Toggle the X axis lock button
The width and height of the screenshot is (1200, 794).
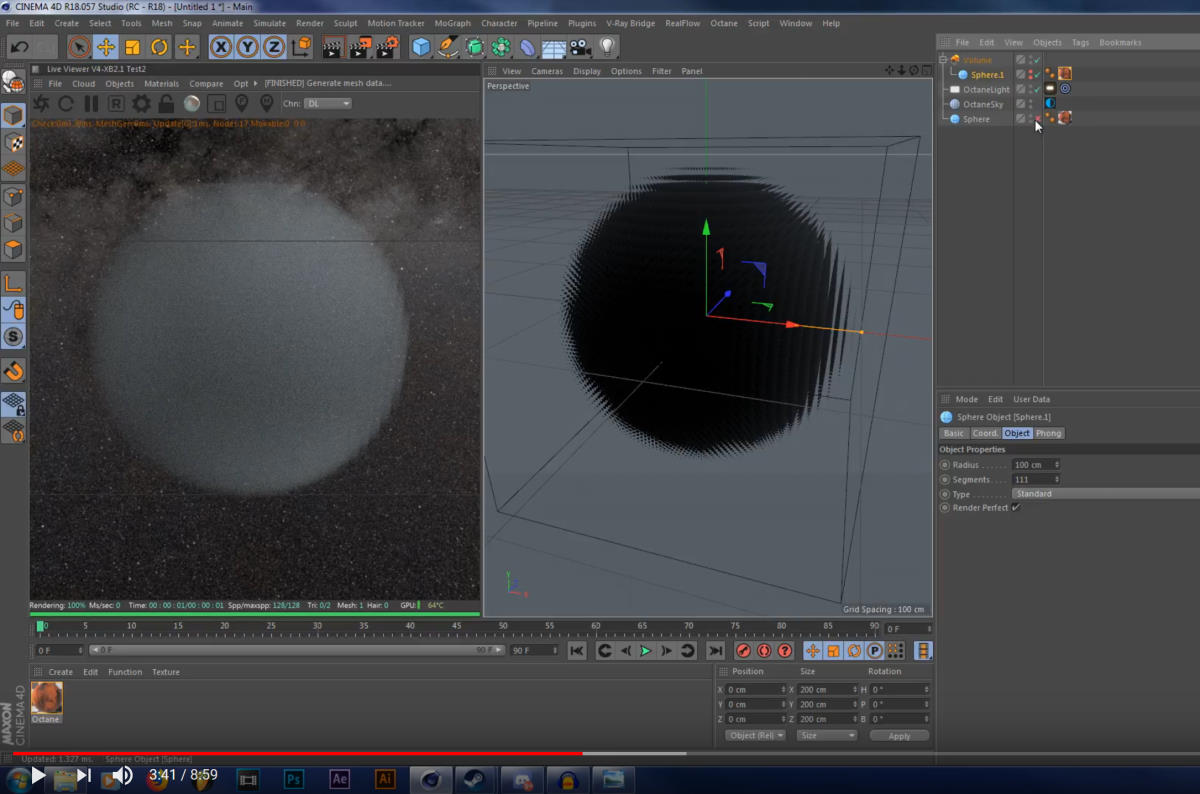[221, 47]
